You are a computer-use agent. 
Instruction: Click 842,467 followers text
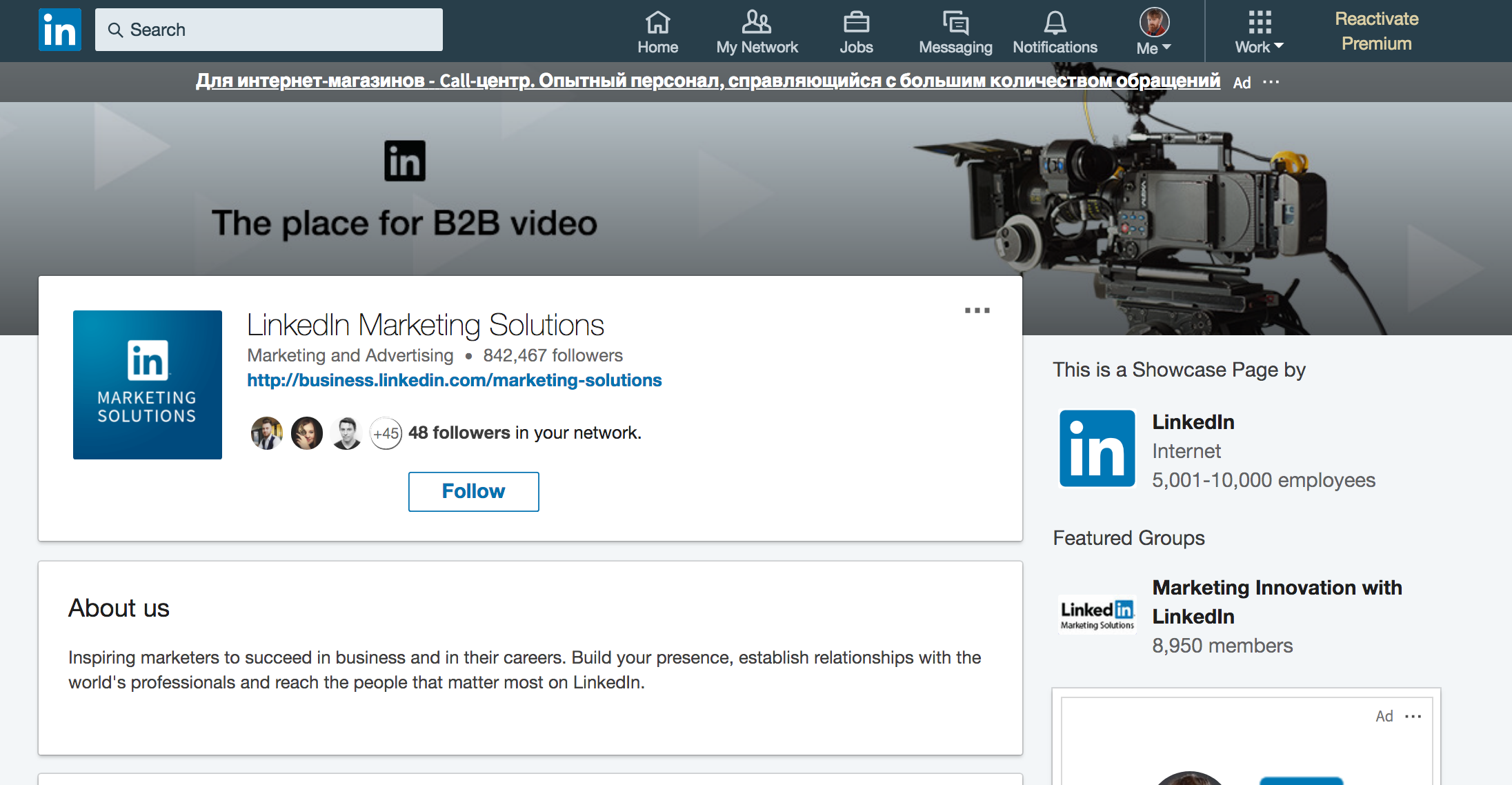click(x=553, y=355)
